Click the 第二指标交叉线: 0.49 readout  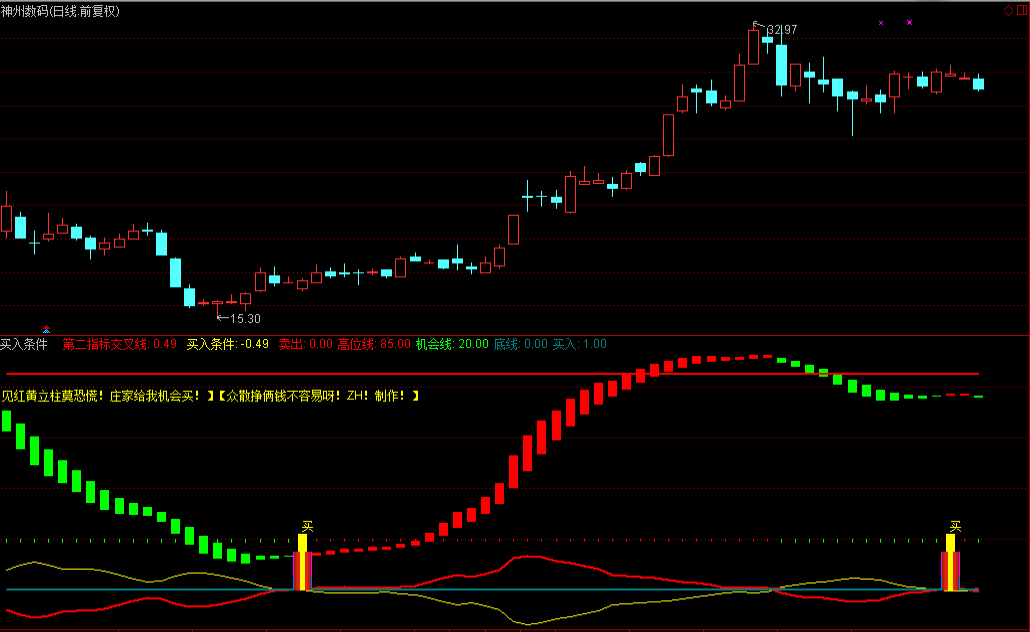(120, 344)
